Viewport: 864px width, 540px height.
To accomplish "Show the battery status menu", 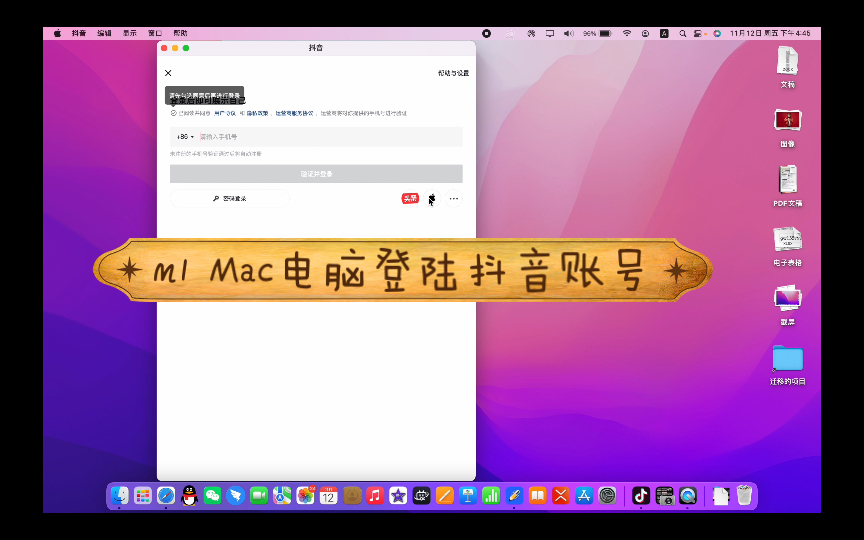I will (x=598, y=33).
